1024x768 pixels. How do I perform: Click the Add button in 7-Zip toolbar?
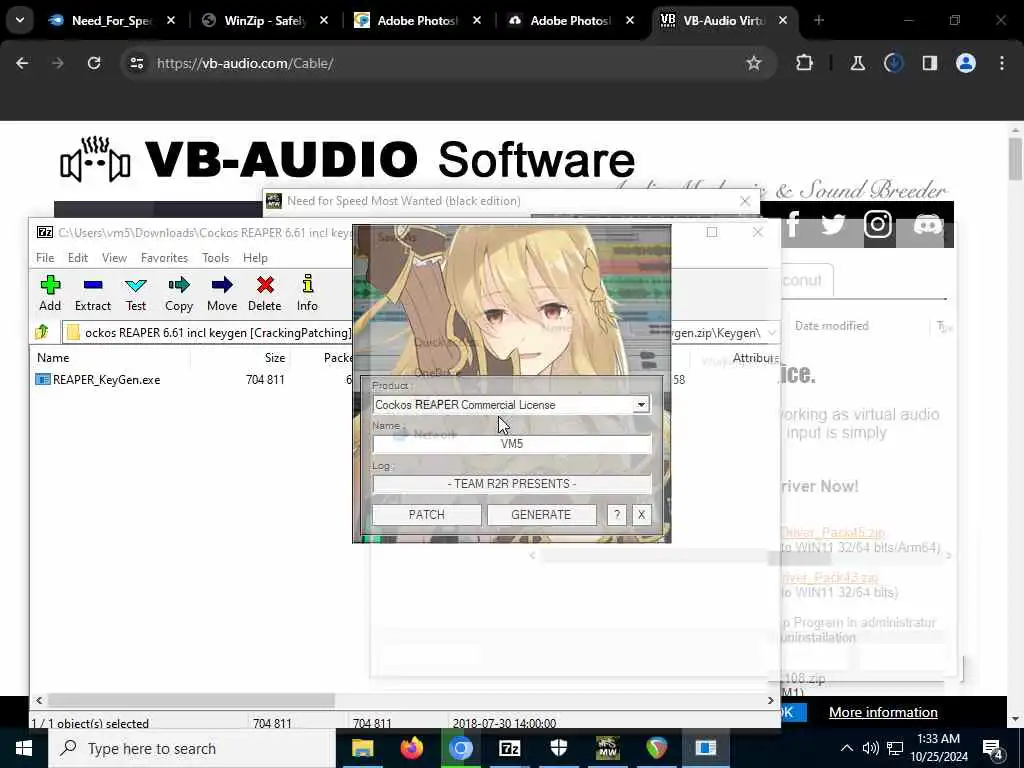[50, 293]
